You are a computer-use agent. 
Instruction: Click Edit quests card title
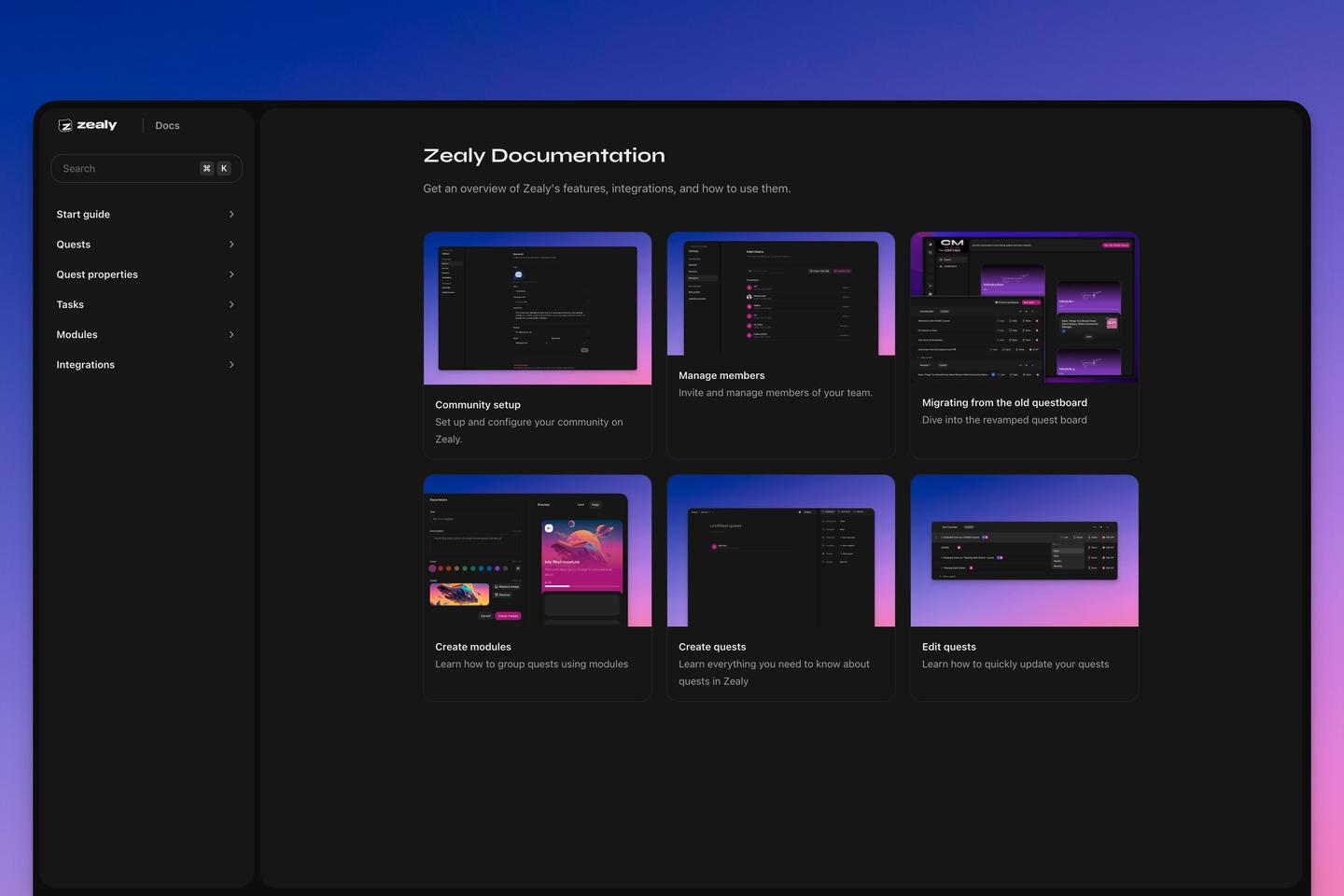point(949,647)
